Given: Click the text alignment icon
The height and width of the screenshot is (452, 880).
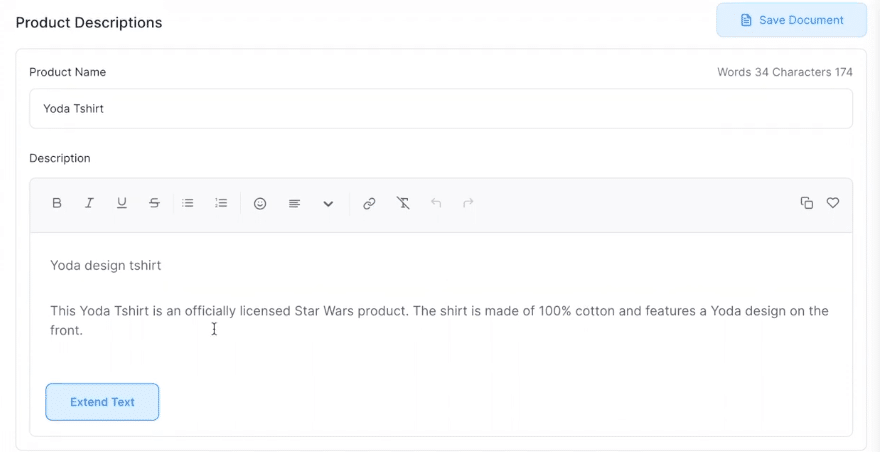Looking at the screenshot, I should pos(295,203).
